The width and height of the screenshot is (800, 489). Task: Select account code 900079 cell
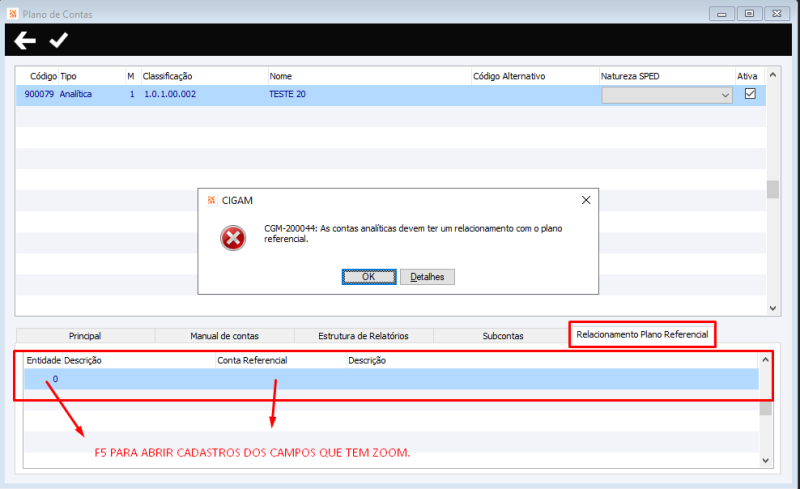click(39, 94)
